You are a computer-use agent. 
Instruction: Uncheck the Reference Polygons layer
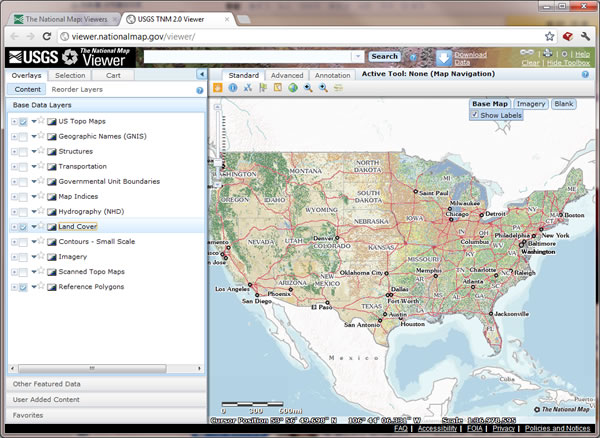pyautogui.click(x=23, y=287)
